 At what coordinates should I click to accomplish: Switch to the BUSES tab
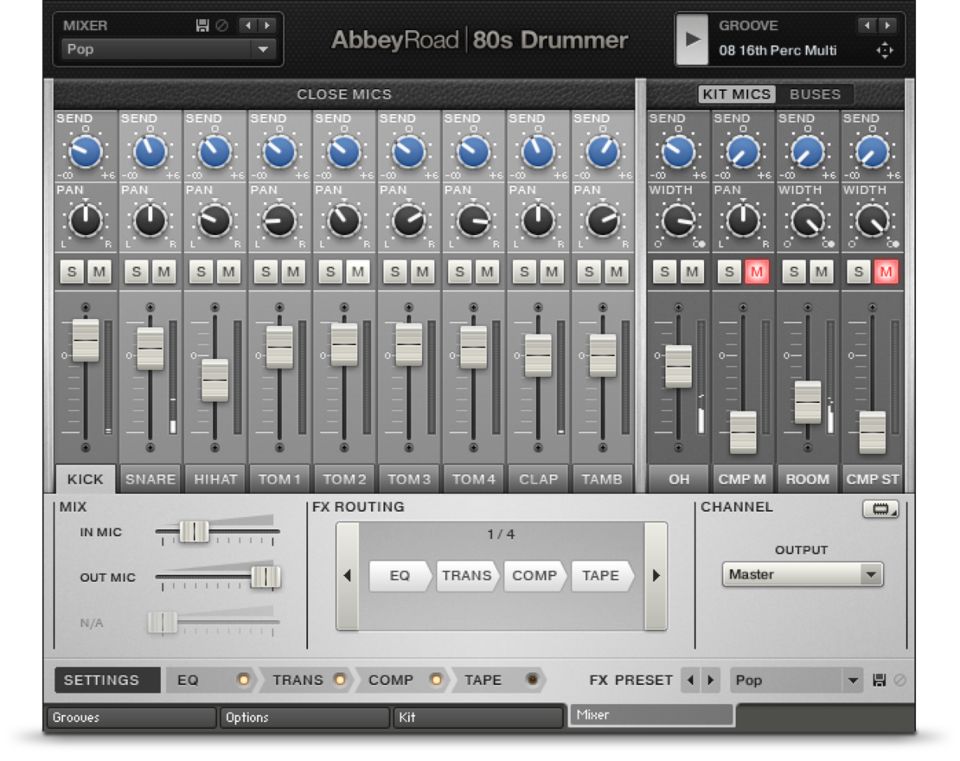(x=815, y=95)
